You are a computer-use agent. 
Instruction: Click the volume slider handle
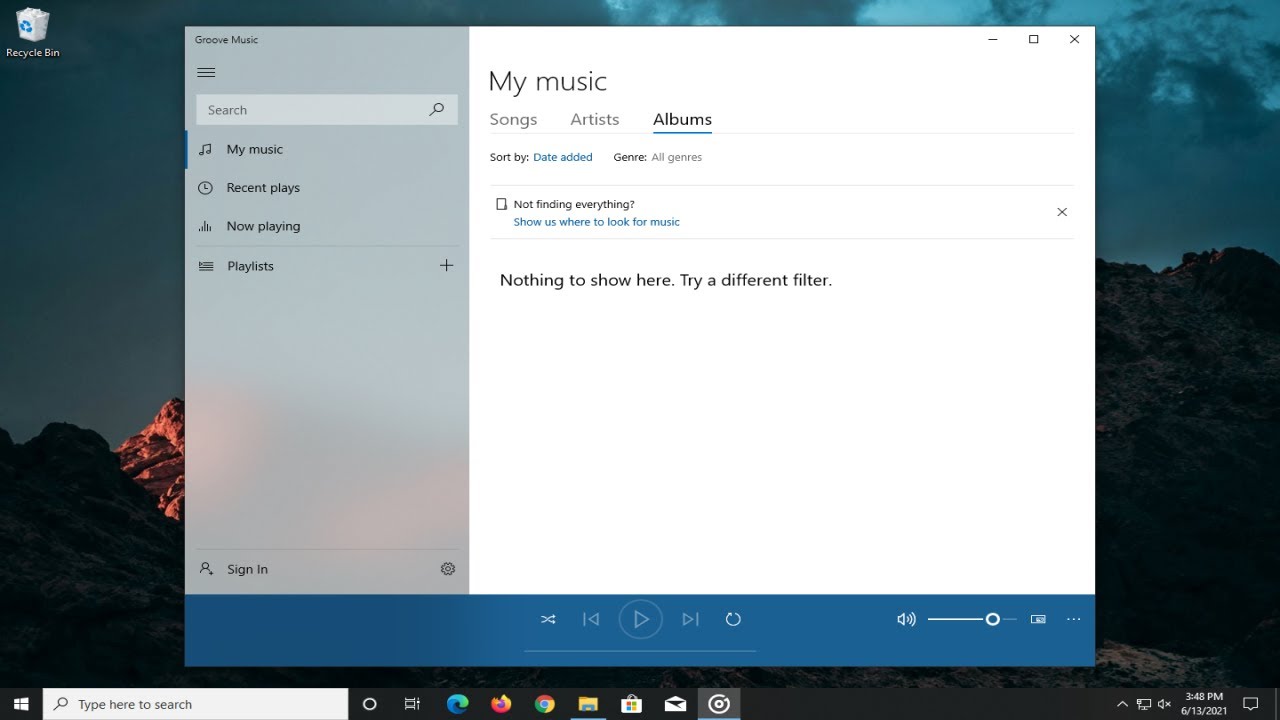pyautogui.click(x=992, y=619)
